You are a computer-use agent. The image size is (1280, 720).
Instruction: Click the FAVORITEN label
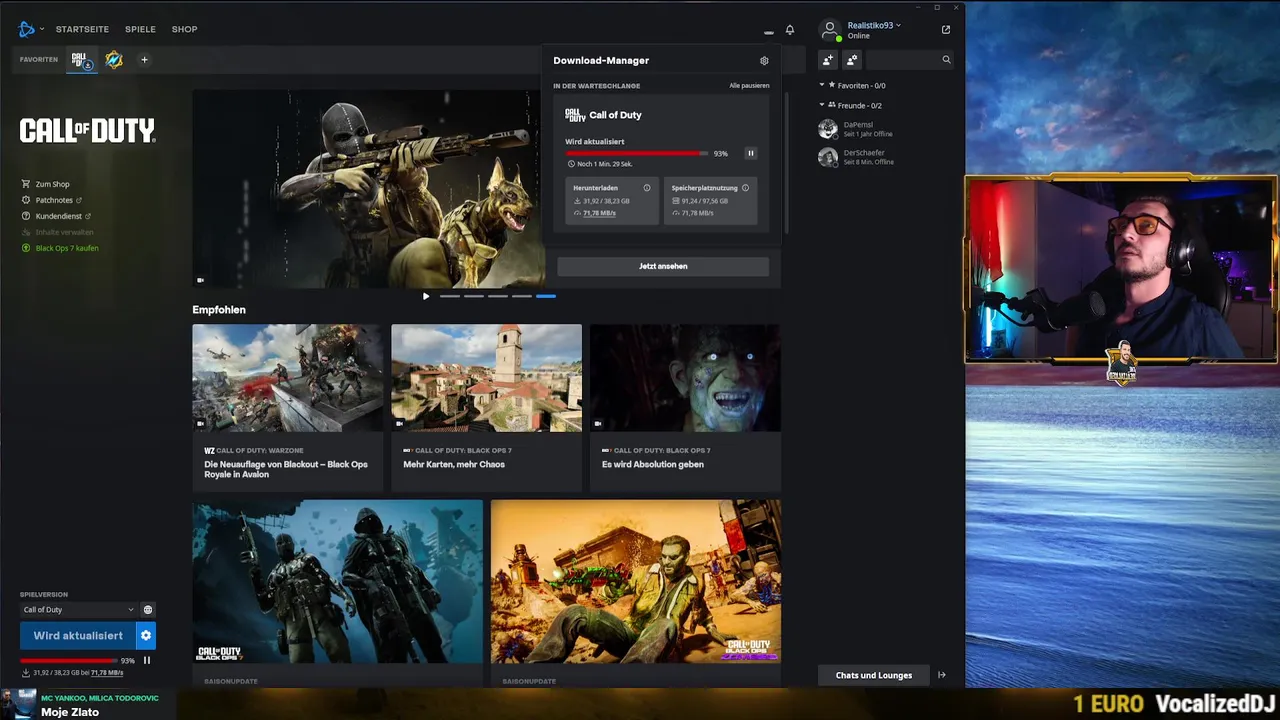[39, 60]
